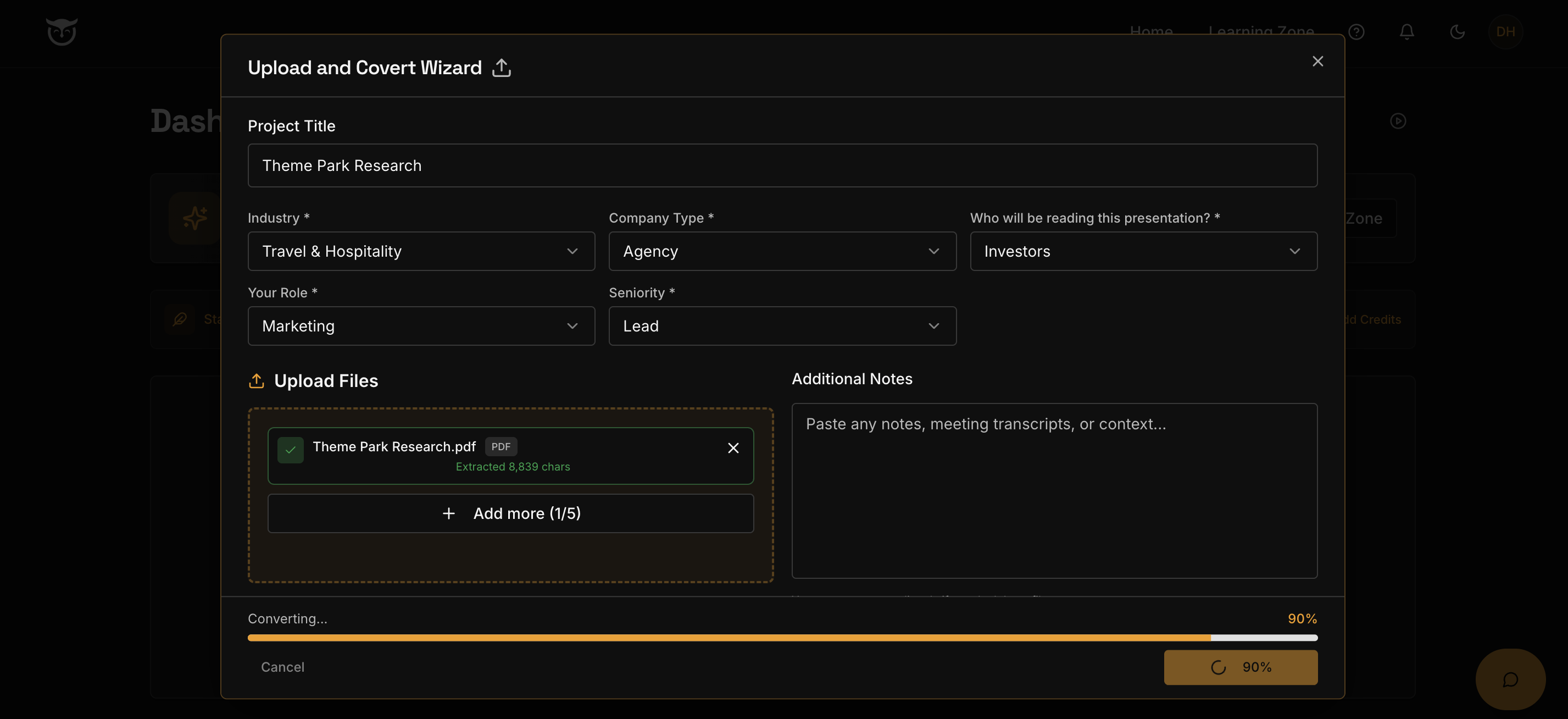The image size is (1568, 719).
Task: Open the chat support bubble
Action: click(1510, 679)
